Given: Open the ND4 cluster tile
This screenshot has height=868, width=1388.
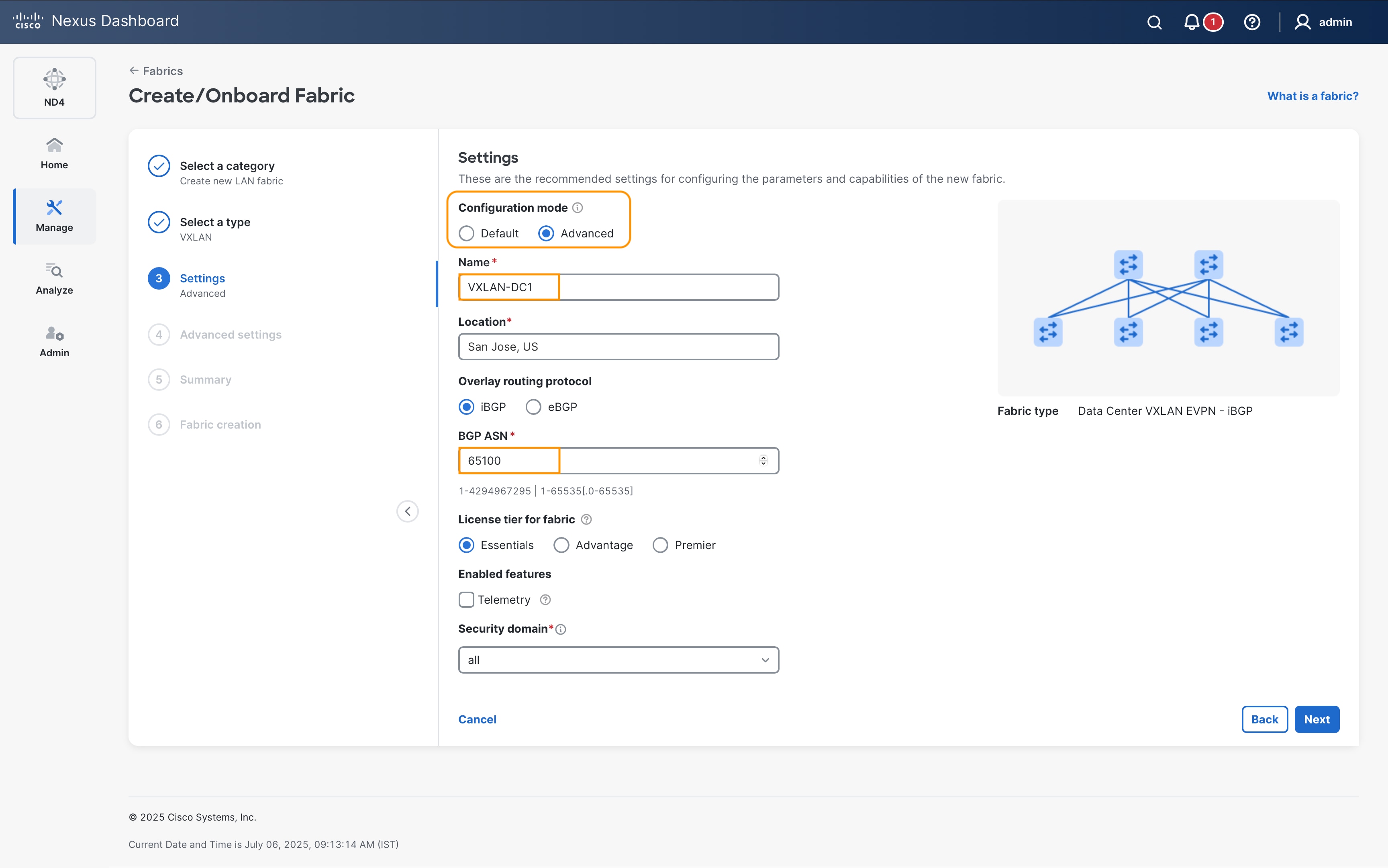Looking at the screenshot, I should coord(55,88).
